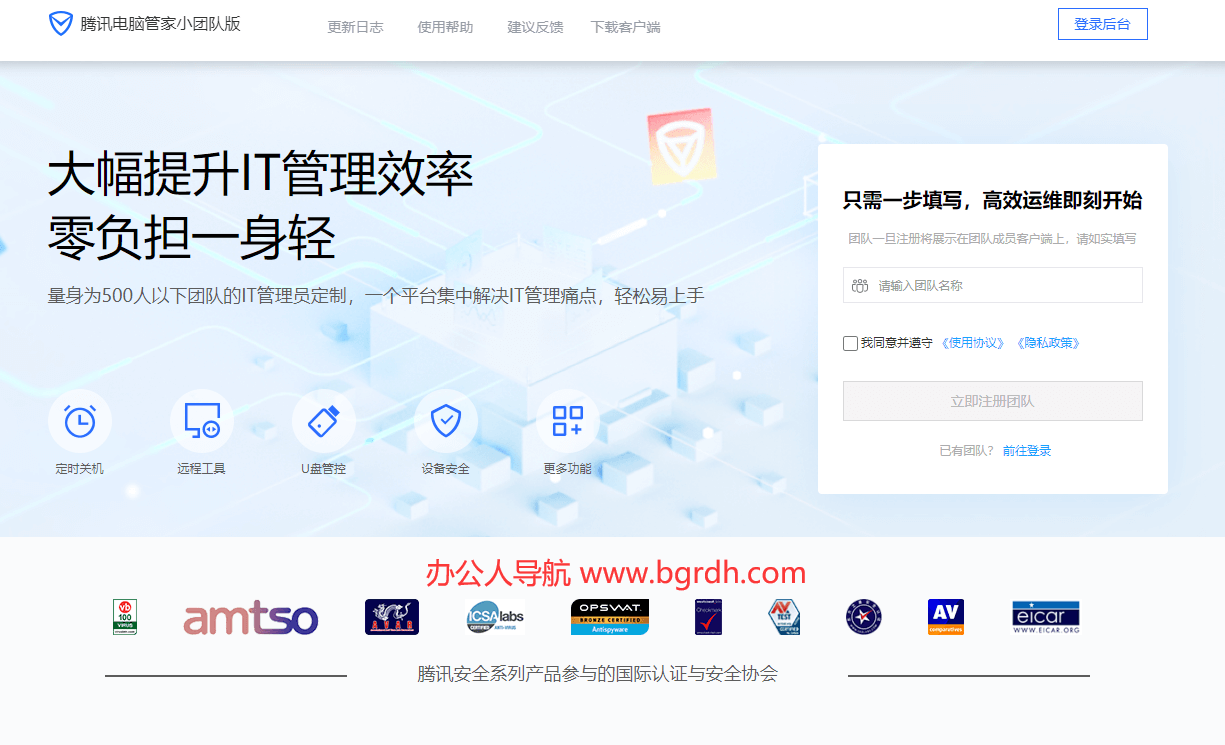This screenshot has width=1225, height=745.
Task: Click the OPSWAT Bronze Certified logo
Action: coord(610,617)
